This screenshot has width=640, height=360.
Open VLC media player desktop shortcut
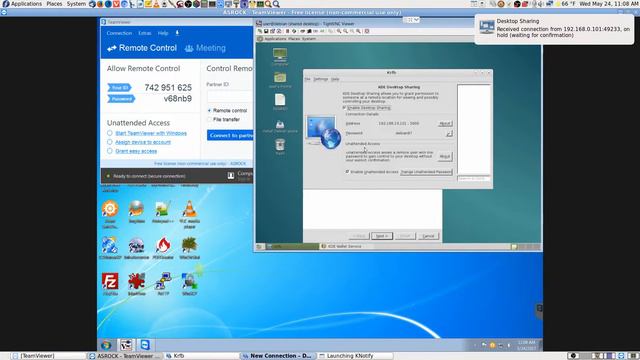[x=189, y=214]
